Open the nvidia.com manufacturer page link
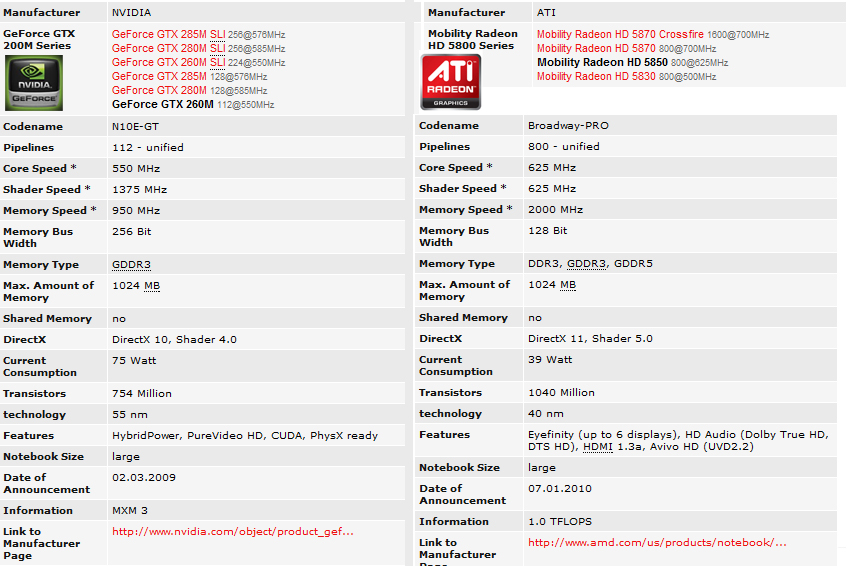847x566 pixels. point(233,531)
